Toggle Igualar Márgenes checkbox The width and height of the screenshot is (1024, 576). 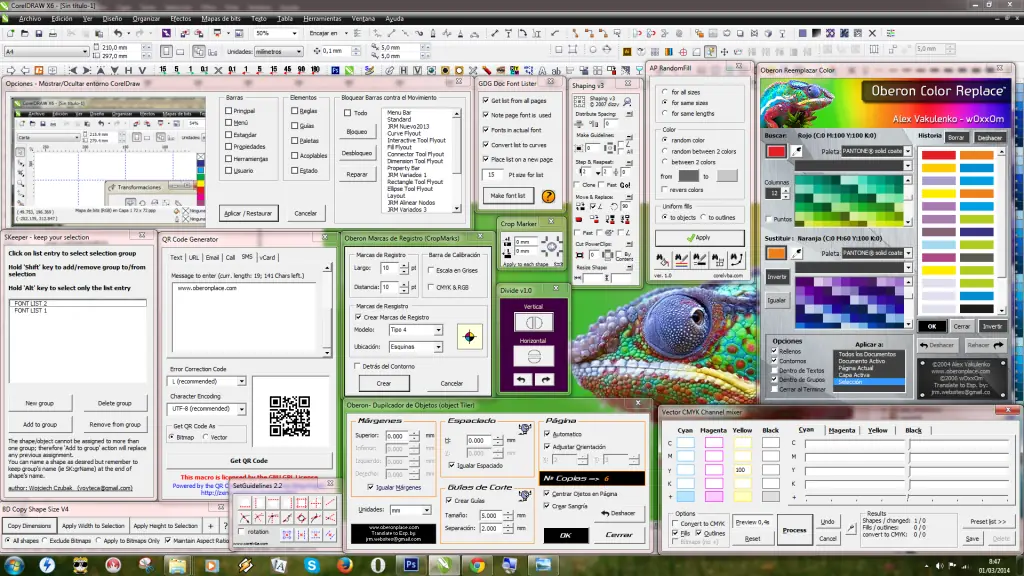tap(370, 487)
